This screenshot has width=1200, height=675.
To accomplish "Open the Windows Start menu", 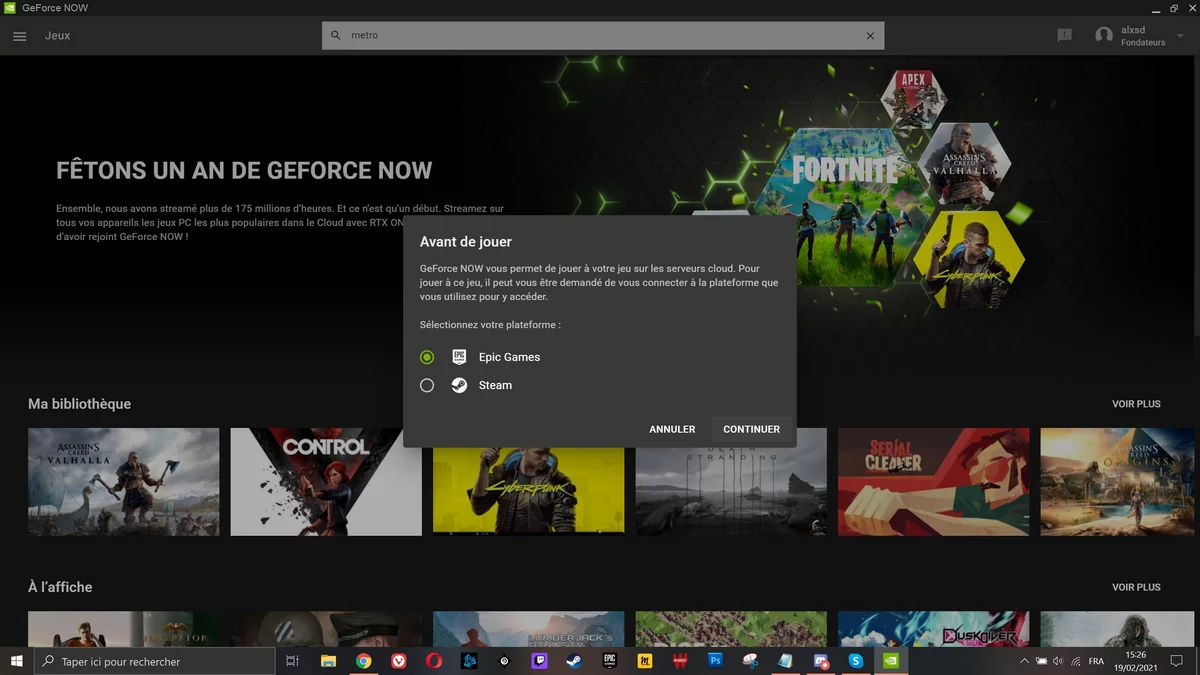I will point(17,661).
